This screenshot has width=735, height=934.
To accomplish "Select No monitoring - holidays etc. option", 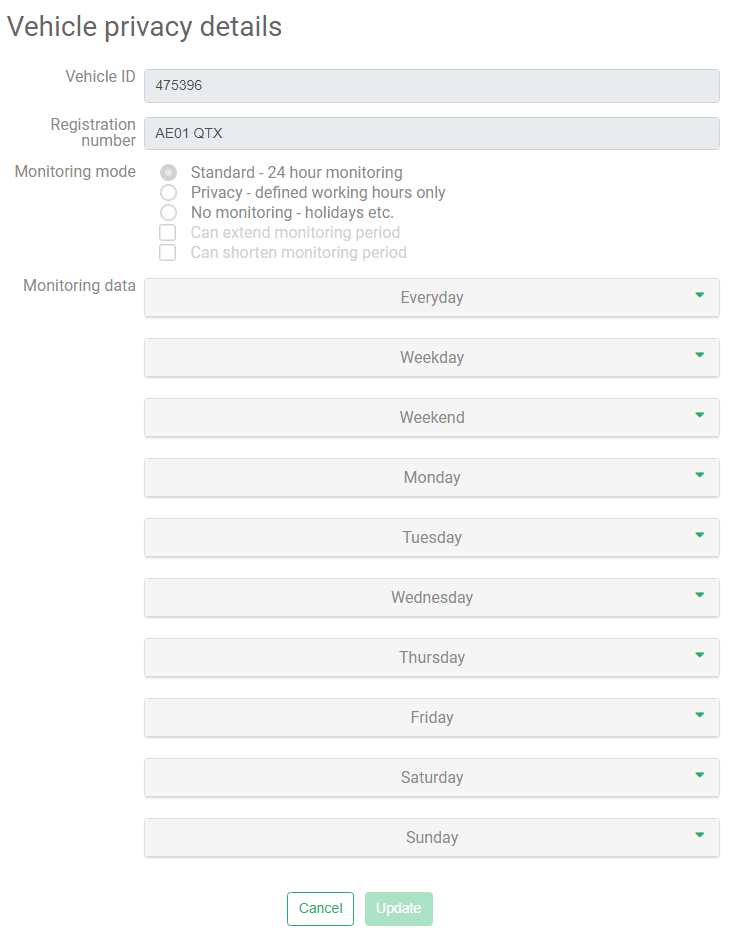I will click(169, 213).
